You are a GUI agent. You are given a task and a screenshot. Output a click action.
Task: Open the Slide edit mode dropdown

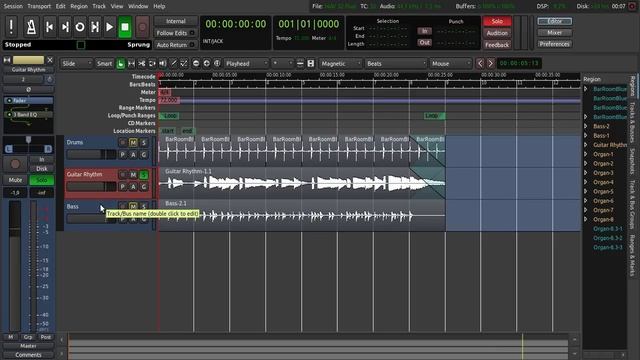coord(77,64)
